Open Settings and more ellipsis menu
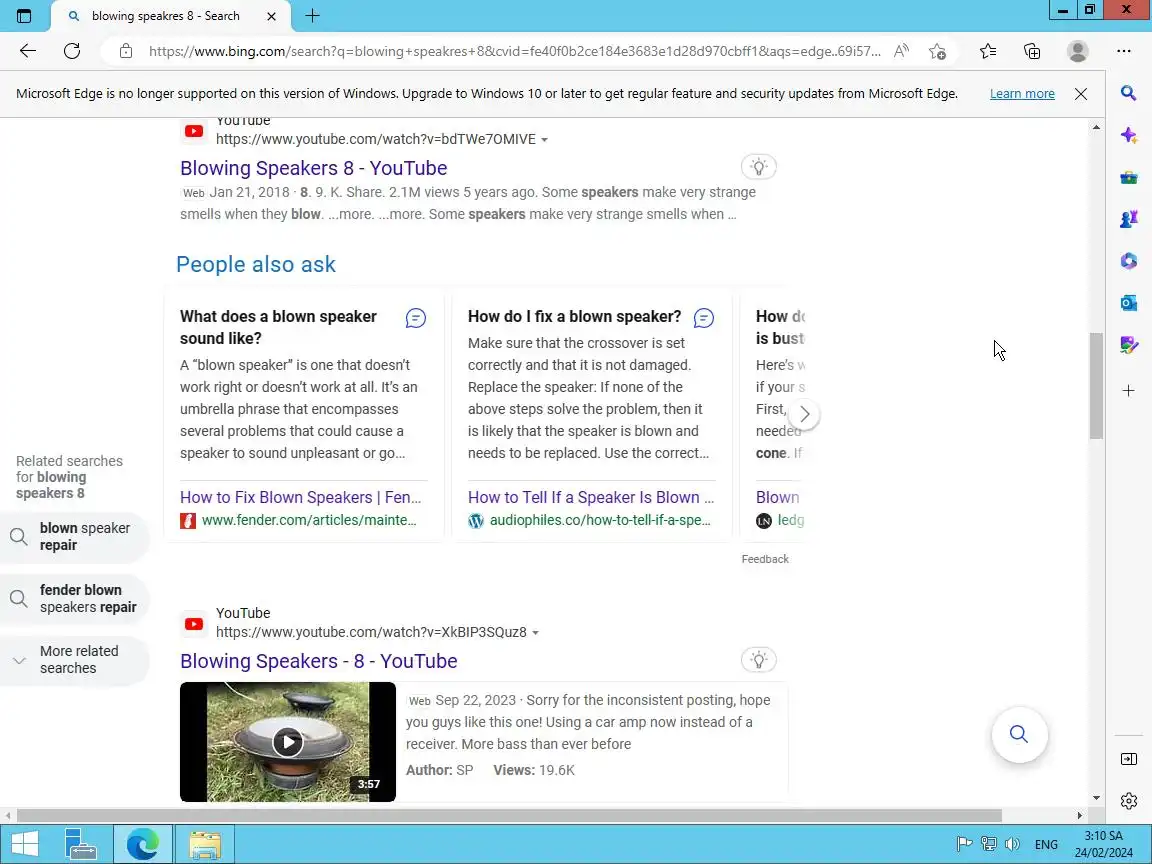 tap(1123, 51)
